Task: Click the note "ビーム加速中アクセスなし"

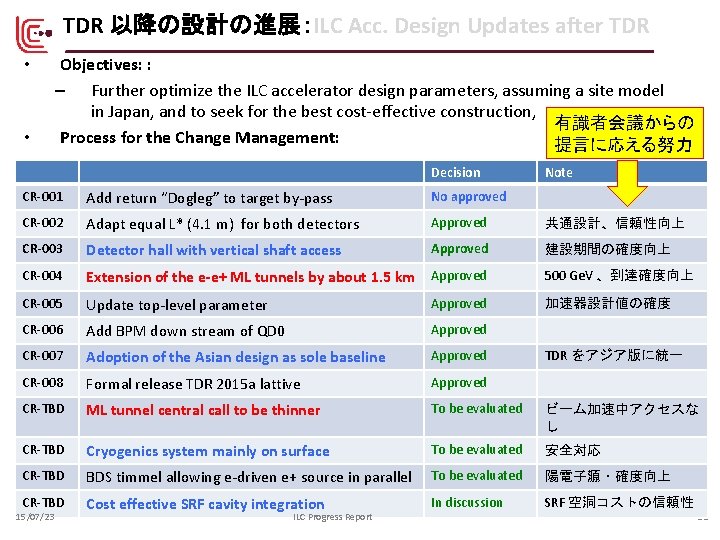Action: click(622, 417)
